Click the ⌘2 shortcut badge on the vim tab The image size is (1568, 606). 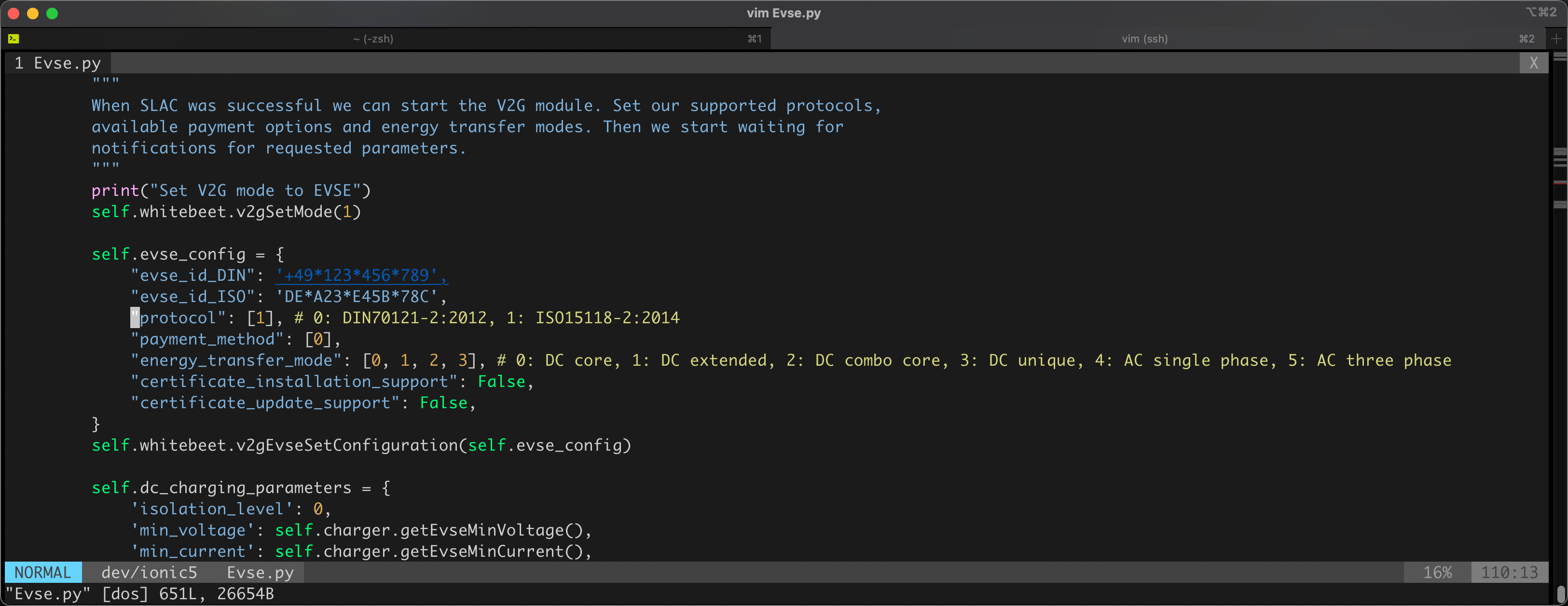(1526, 38)
